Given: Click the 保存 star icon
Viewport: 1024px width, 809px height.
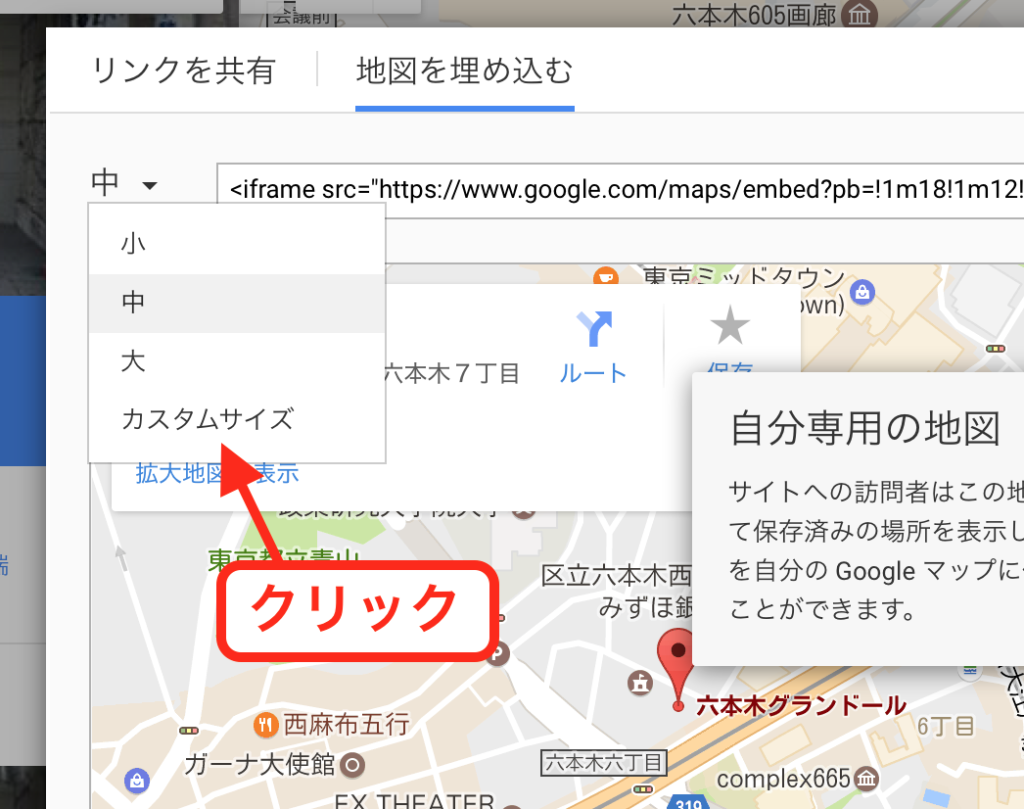Looking at the screenshot, I should point(729,327).
